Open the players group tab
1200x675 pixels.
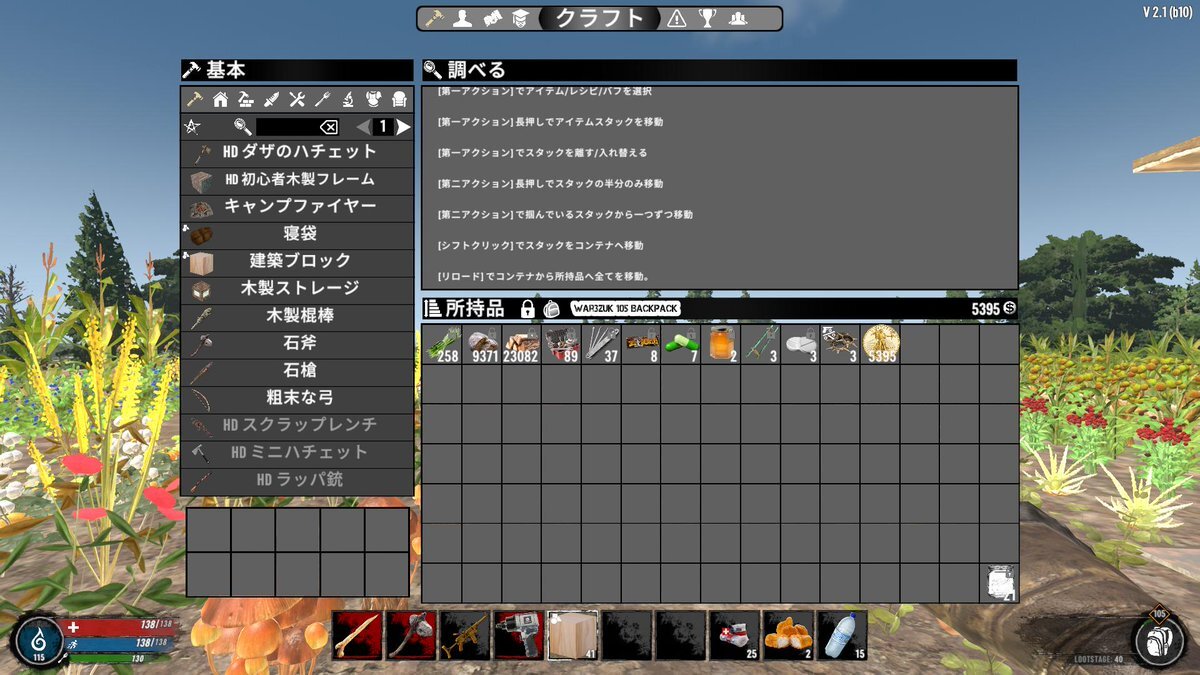pyautogui.click(x=737, y=18)
